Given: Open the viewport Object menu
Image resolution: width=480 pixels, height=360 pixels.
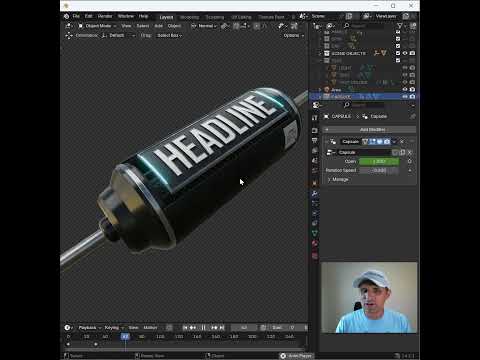Looking at the screenshot, I should (174, 26).
